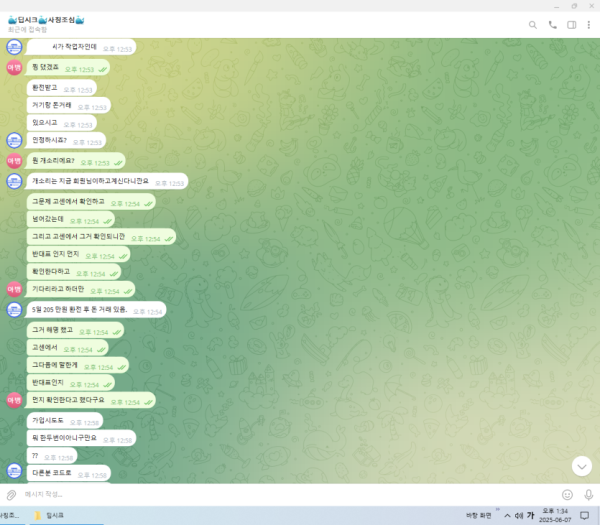Image resolution: width=600 pixels, height=525 pixels.
Task: Show hidden tray icons with the up chevron
Action: pos(507,516)
